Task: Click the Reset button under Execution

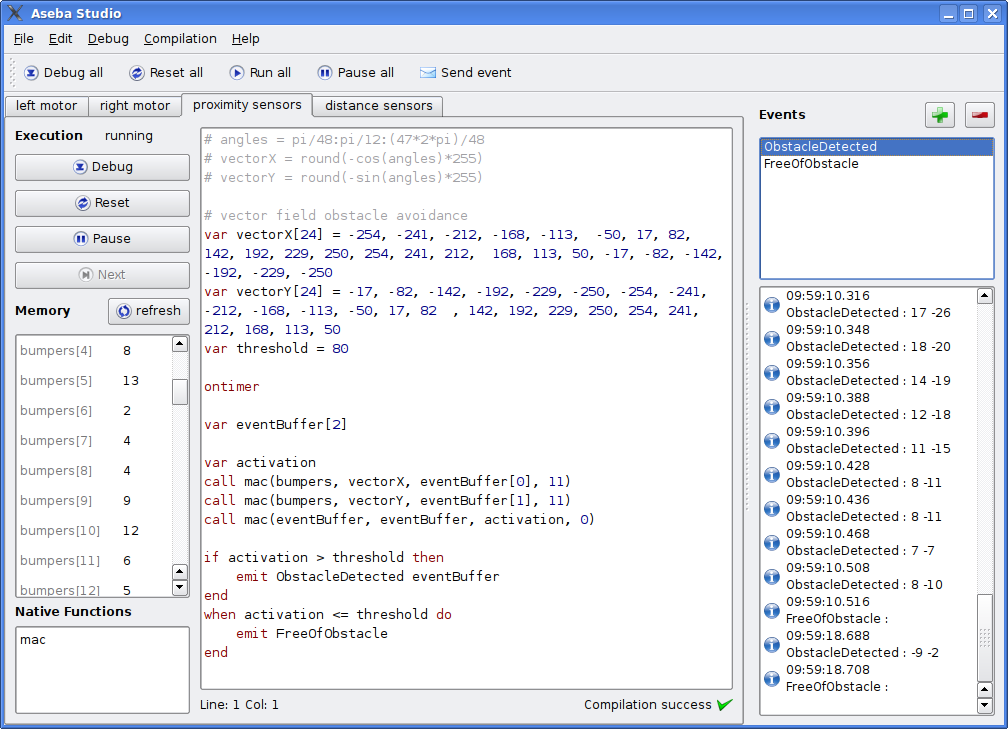Action: click(x=102, y=203)
